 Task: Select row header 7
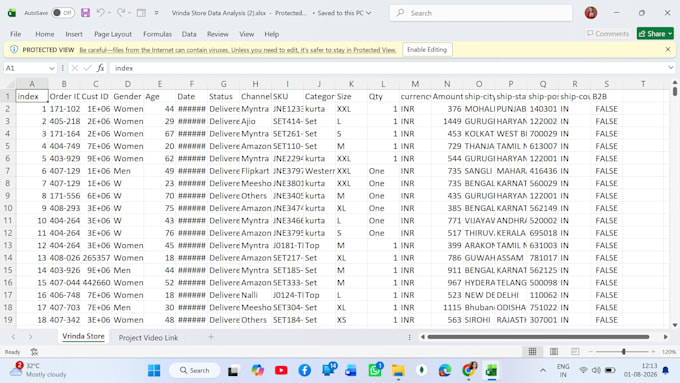[8, 171]
